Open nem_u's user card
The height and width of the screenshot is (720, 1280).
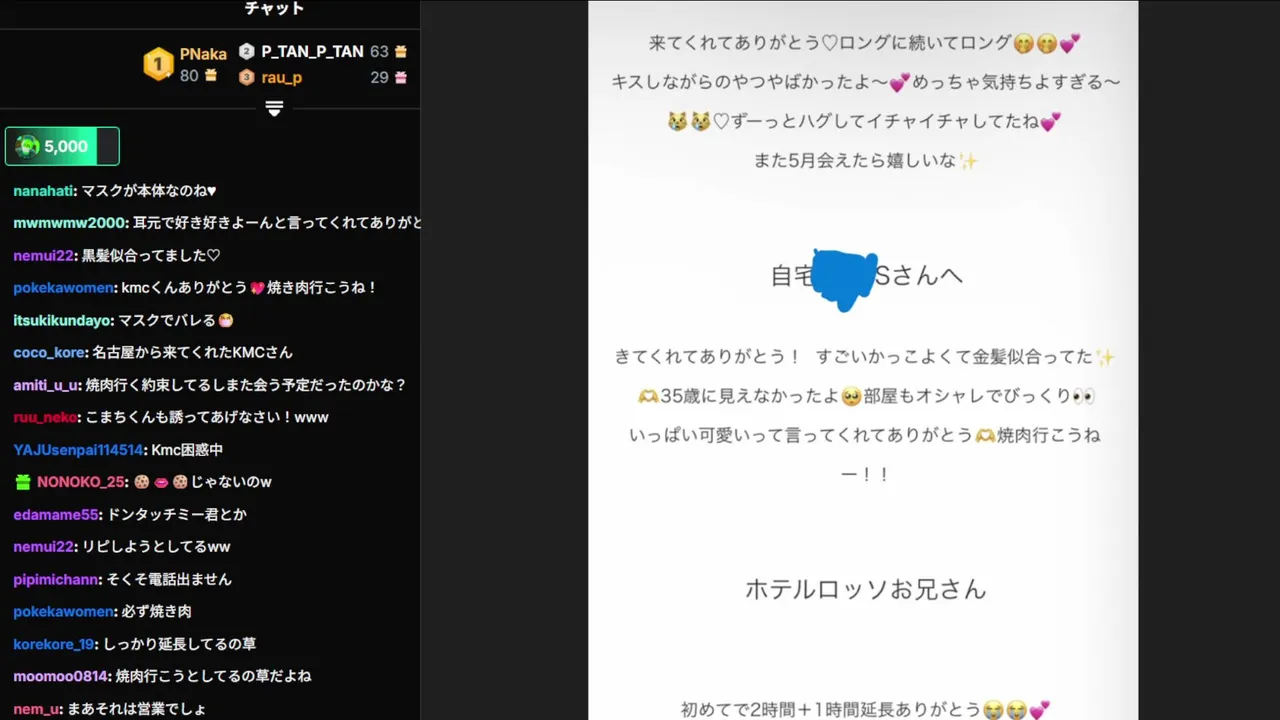(x=37, y=709)
